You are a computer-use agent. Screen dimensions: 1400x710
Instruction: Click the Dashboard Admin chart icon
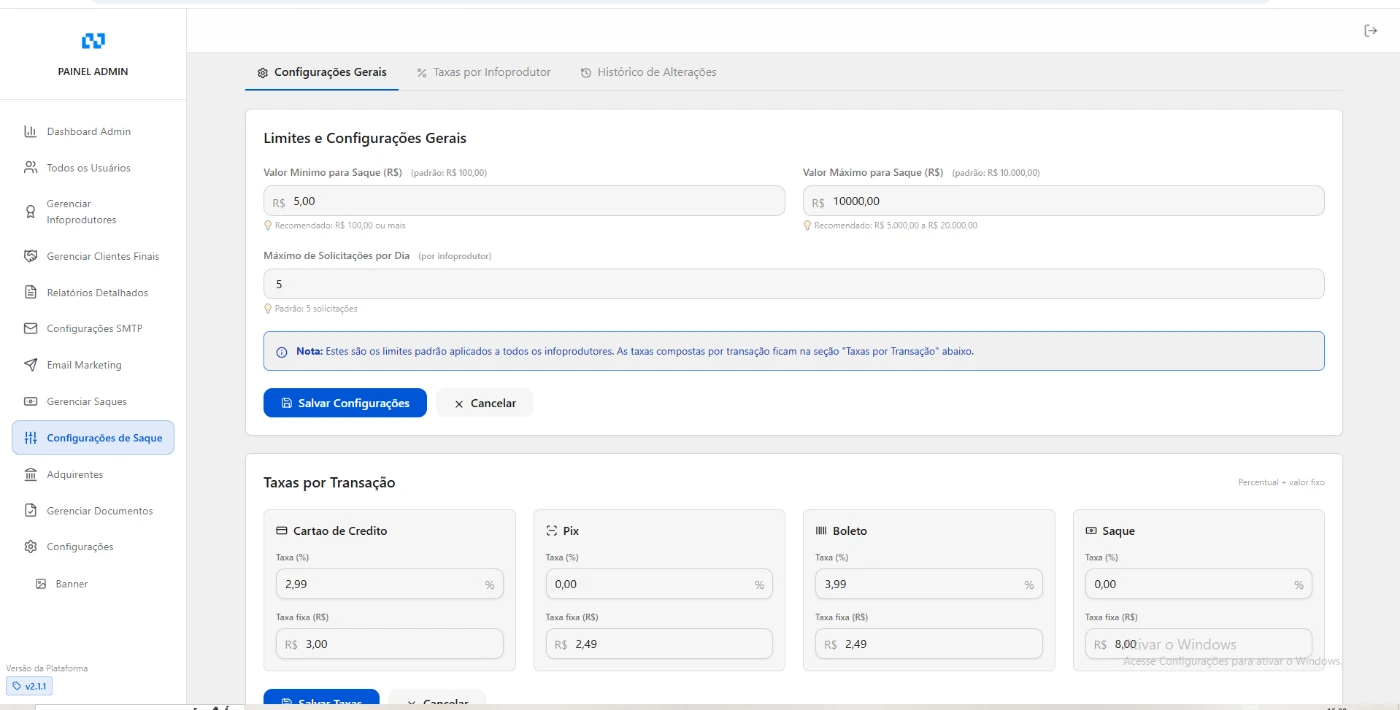[30, 132]
